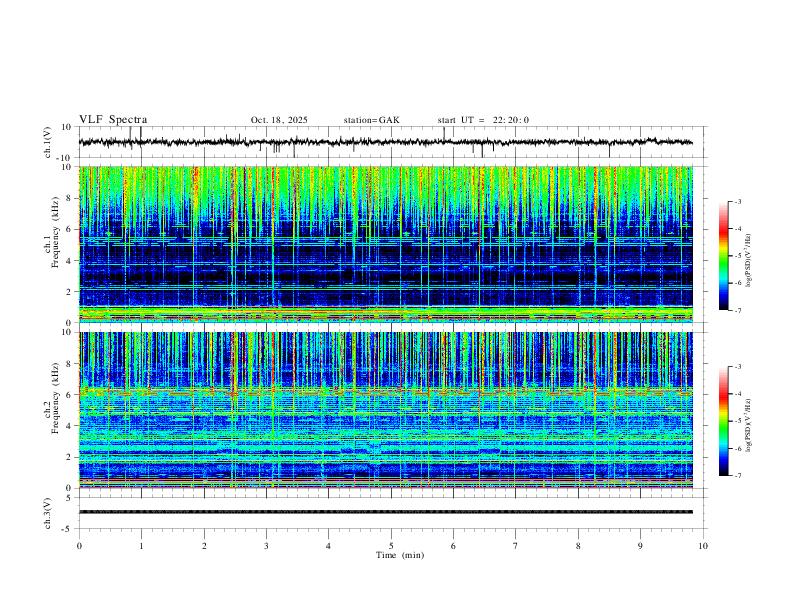Click the upper PSD color bar
The height and width of the screenshot is (612, 792).
[724, 256]
